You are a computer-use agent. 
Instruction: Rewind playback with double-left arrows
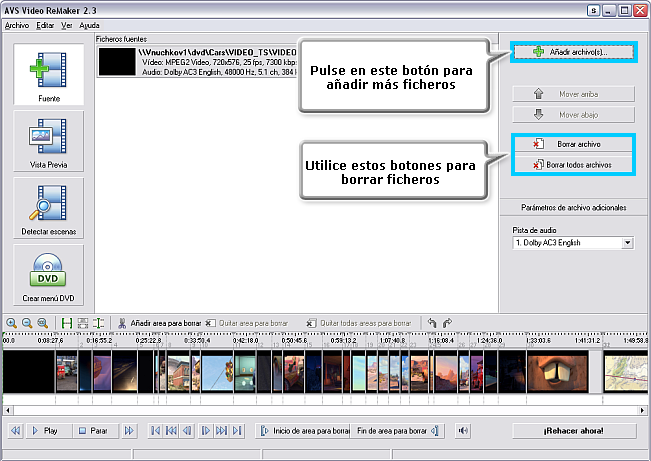point(16,431)
